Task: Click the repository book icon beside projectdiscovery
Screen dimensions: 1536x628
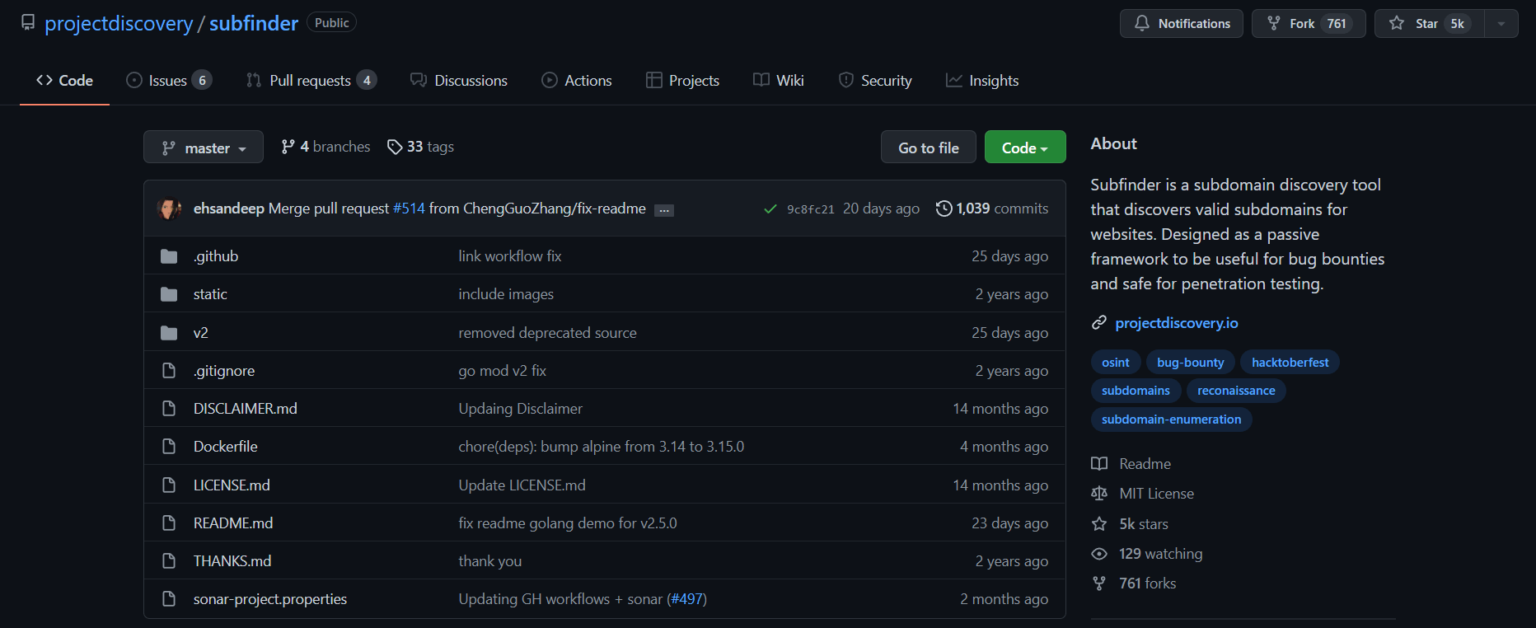Action: [28, 21]
